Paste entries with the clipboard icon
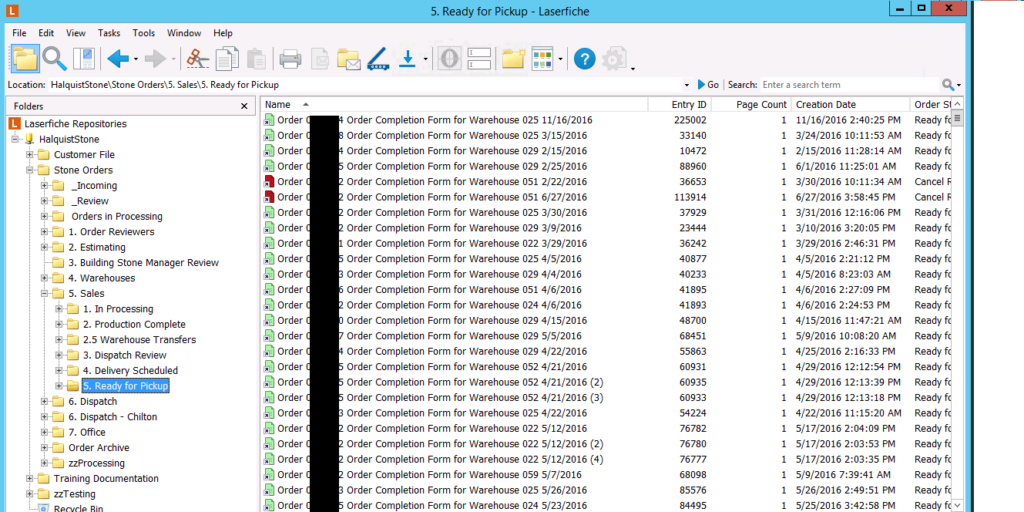 tap(257, 59)
